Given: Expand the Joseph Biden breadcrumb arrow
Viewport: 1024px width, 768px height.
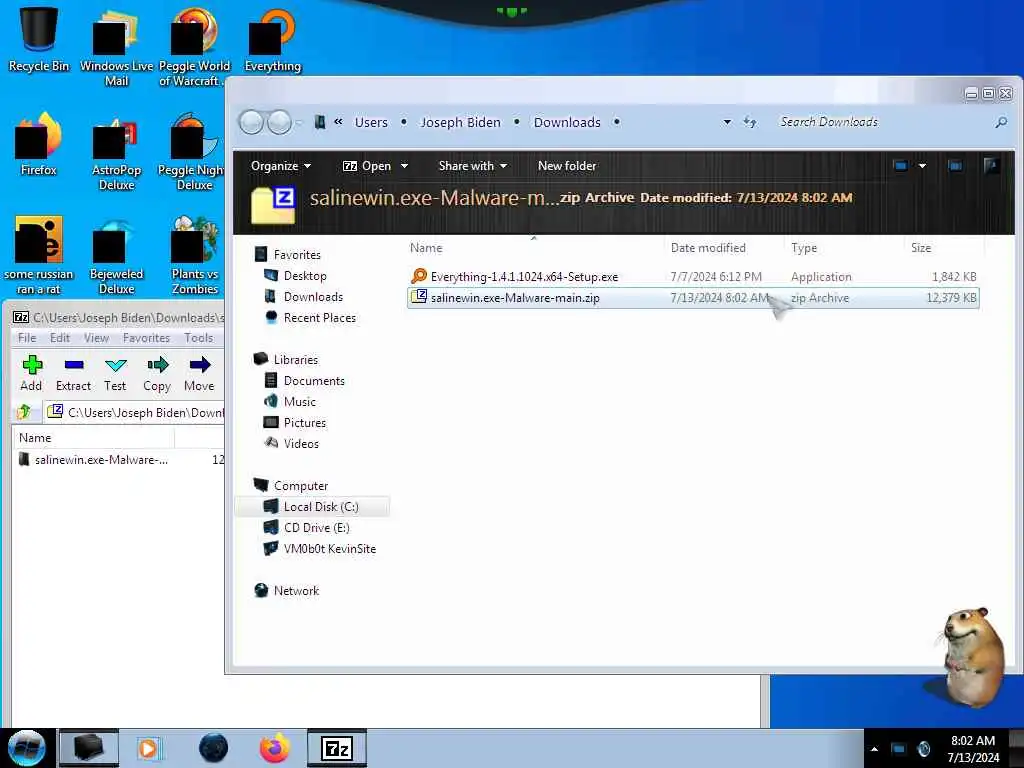Looking at the screenshot, I should pyautogui.click(x=517, y=122).
